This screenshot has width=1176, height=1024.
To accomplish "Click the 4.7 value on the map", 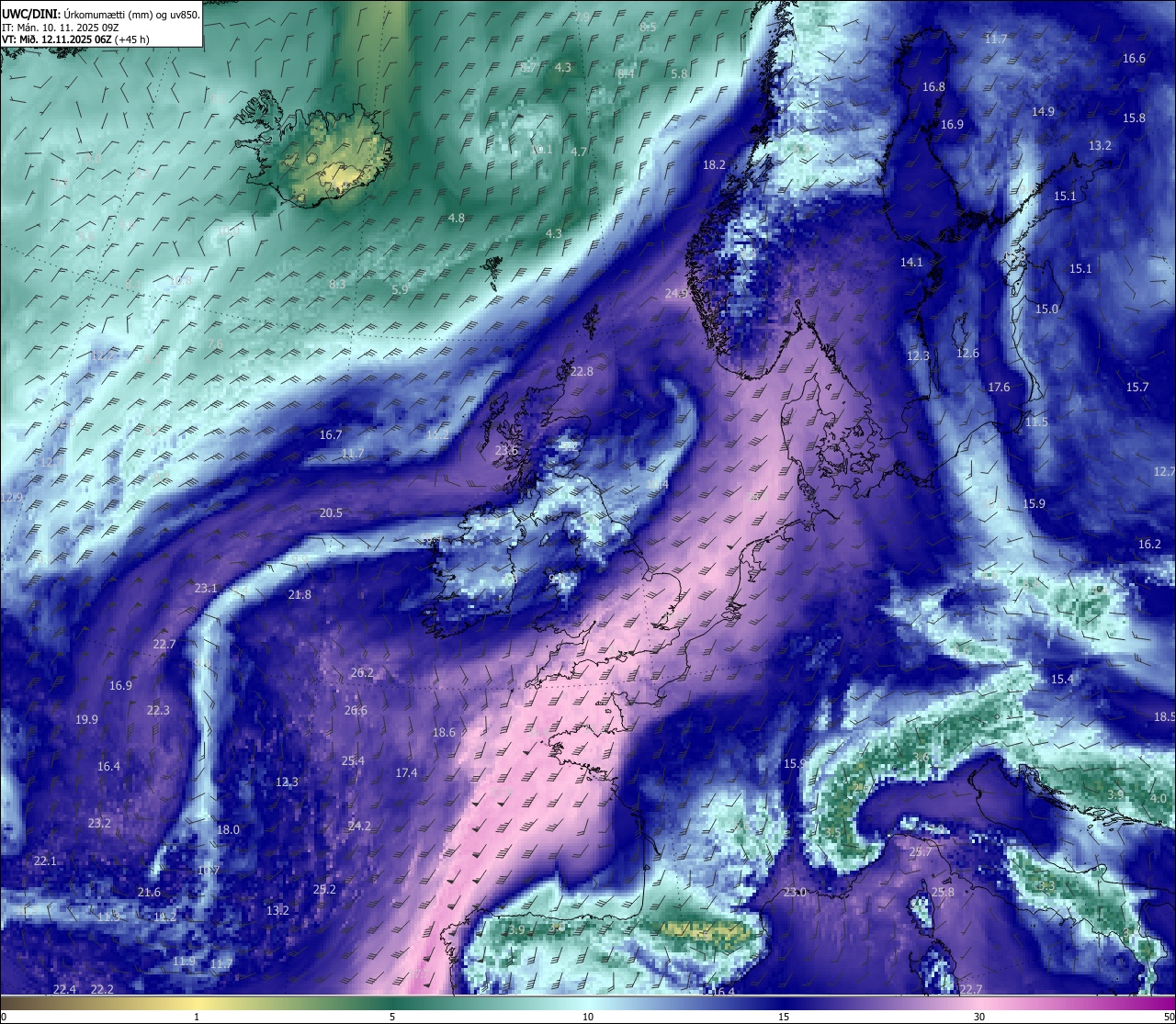I will pyautogui.click(x=579, y=152).
